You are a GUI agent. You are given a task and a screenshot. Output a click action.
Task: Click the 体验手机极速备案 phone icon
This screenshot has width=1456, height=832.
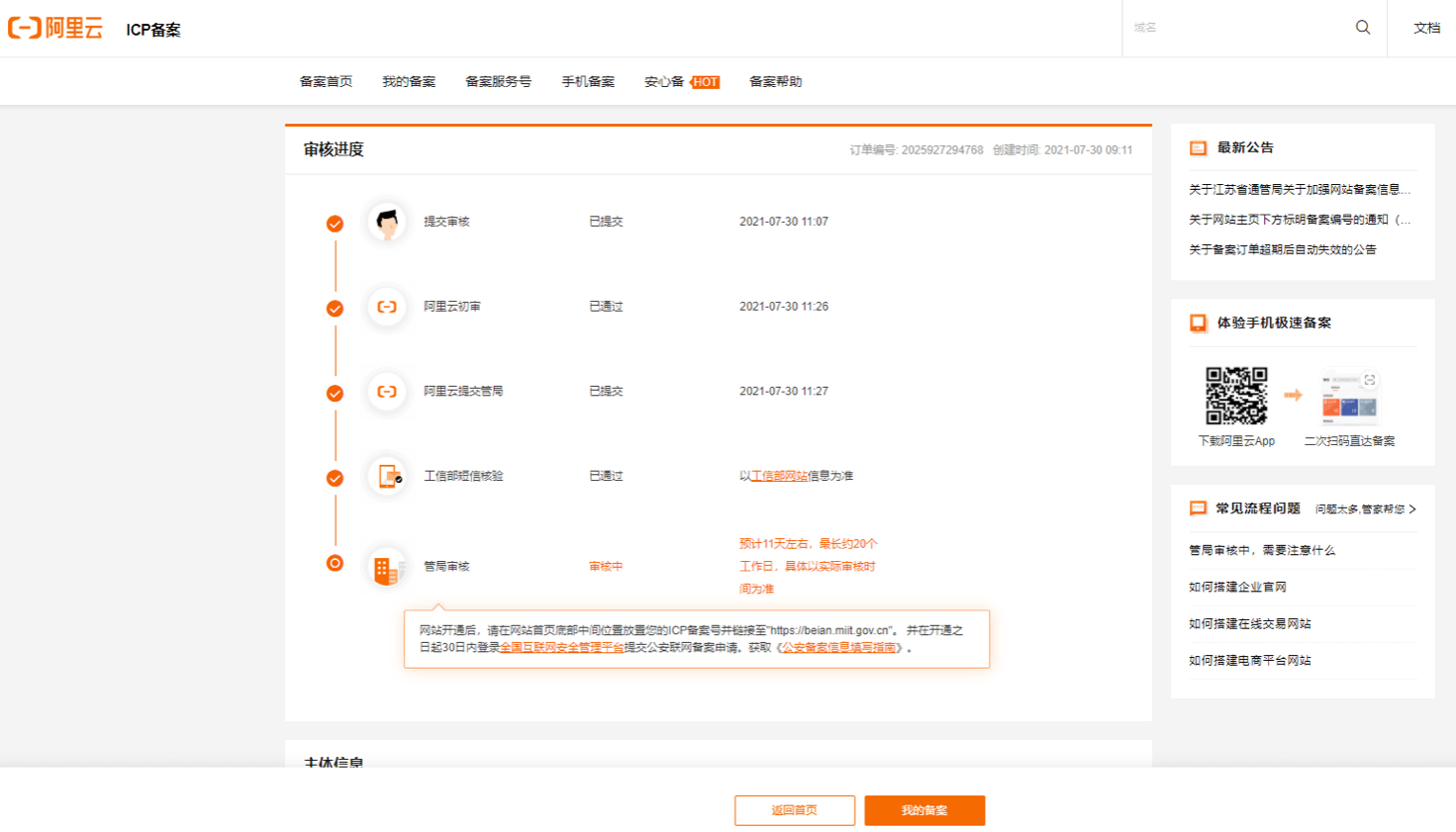(1198, 324)
